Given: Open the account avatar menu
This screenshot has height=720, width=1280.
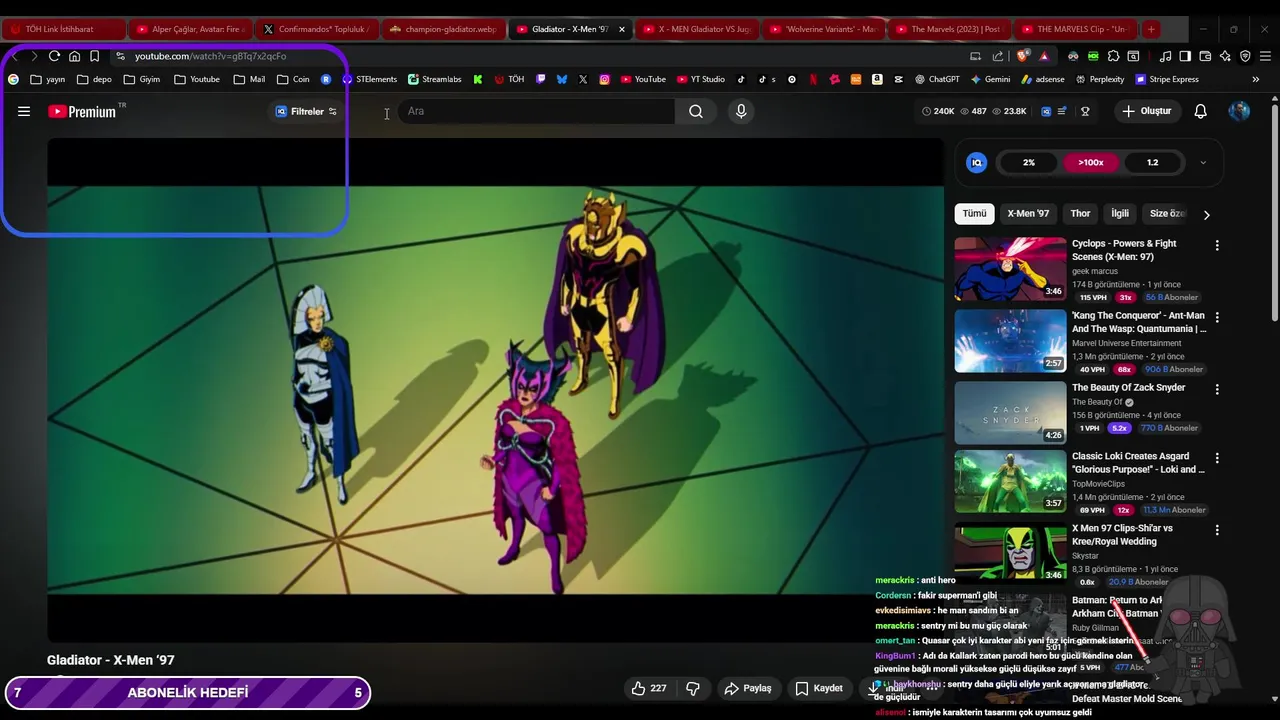Looking at the screenshot, I should tap(1239, 111).
